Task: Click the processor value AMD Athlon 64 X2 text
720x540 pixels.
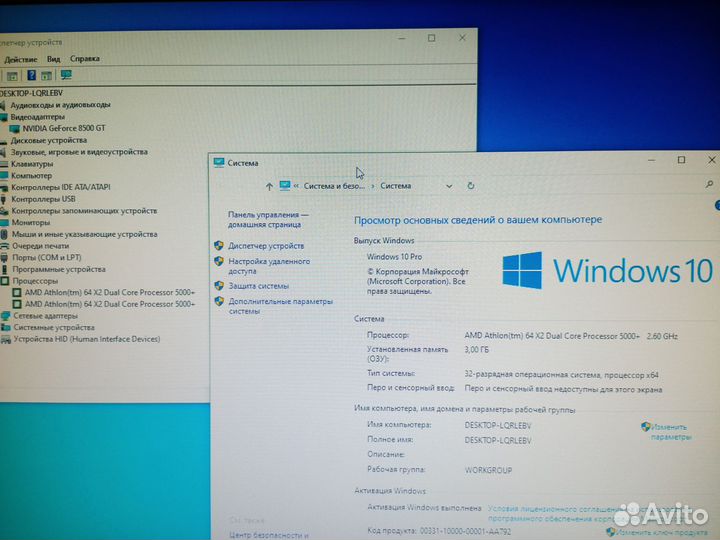Action: [x=551, y=336]
